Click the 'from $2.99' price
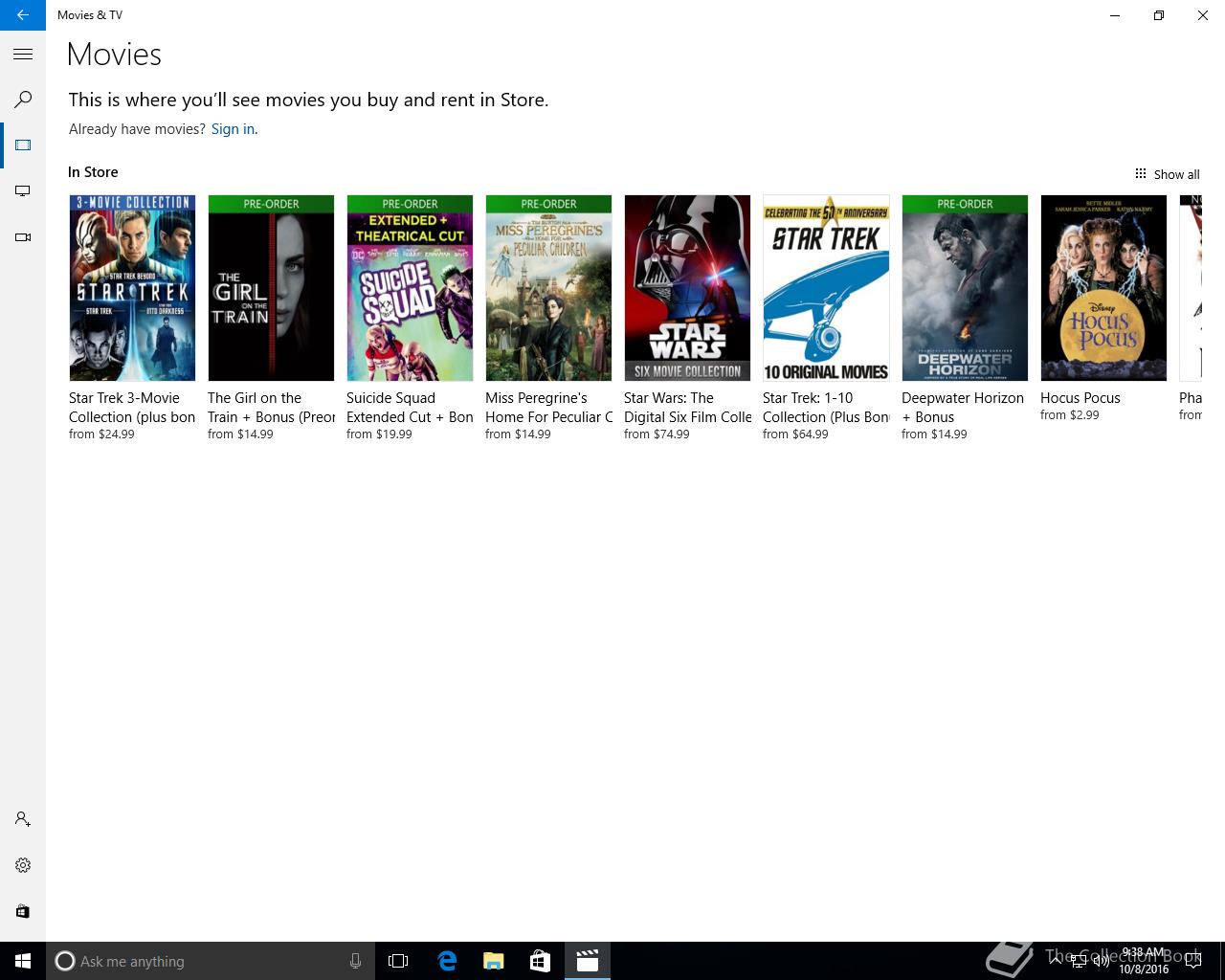The height and width of the screenshot is (980, 1225). pyautogui.click(x=1070, y=415)
